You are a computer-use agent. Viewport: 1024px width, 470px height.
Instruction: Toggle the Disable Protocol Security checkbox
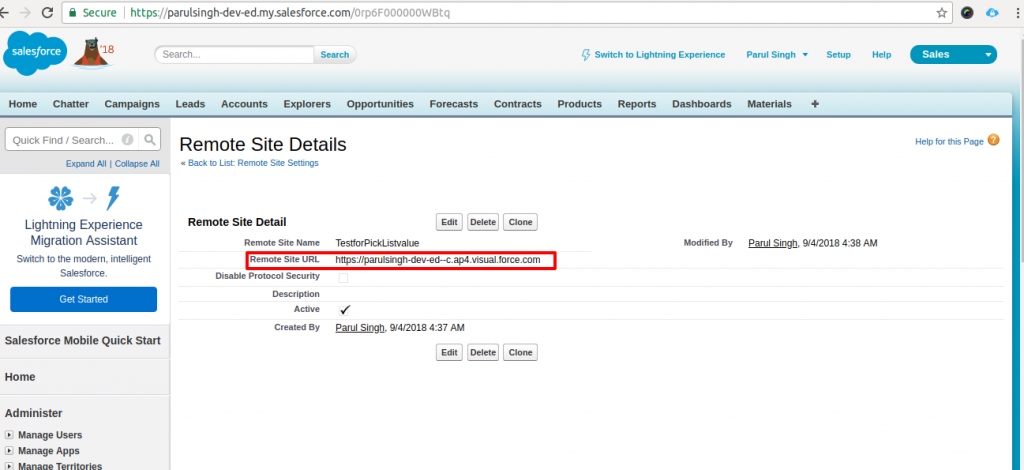click(x=344, y=277)
